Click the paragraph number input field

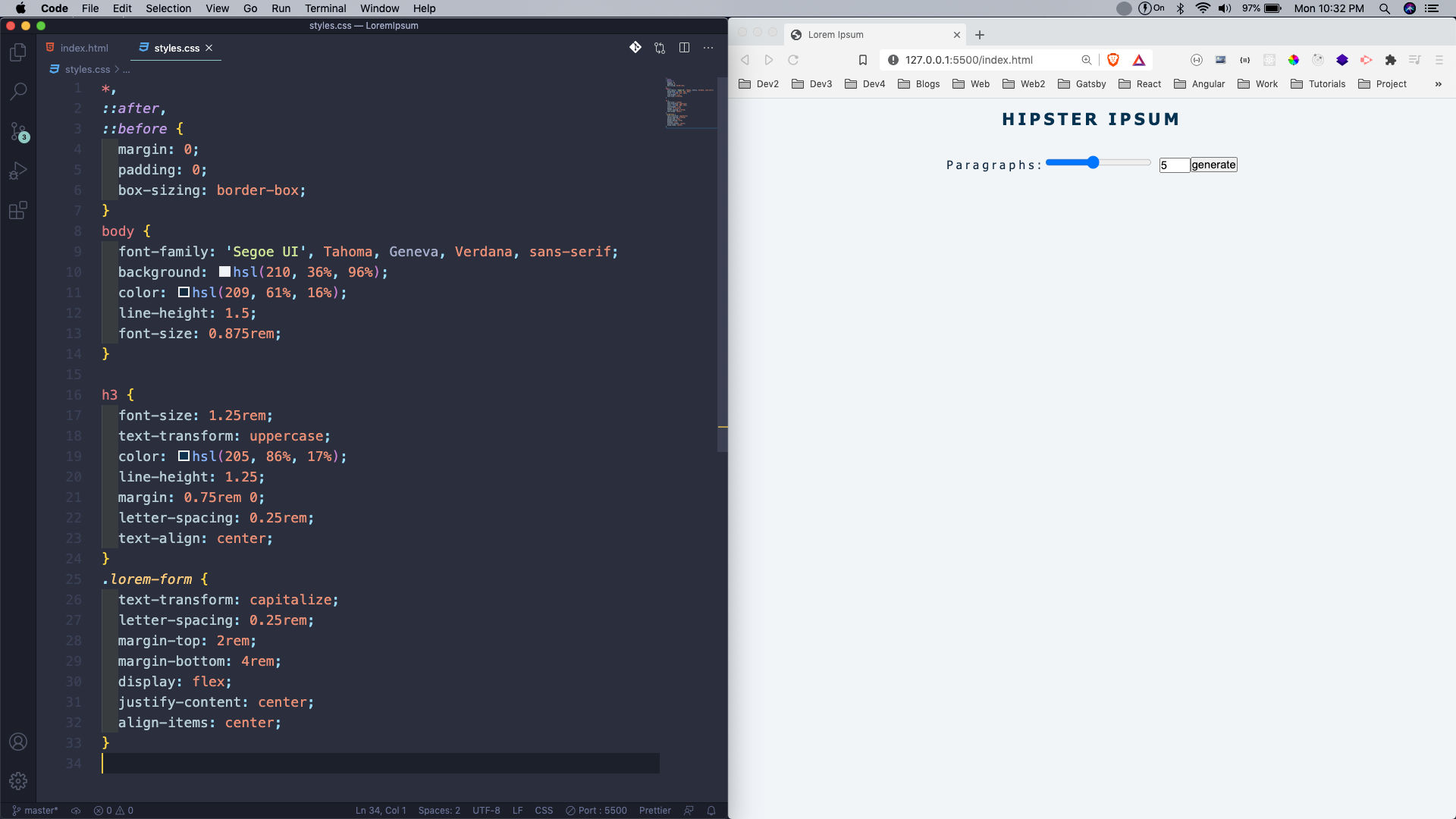click(x=1173, y=165)
